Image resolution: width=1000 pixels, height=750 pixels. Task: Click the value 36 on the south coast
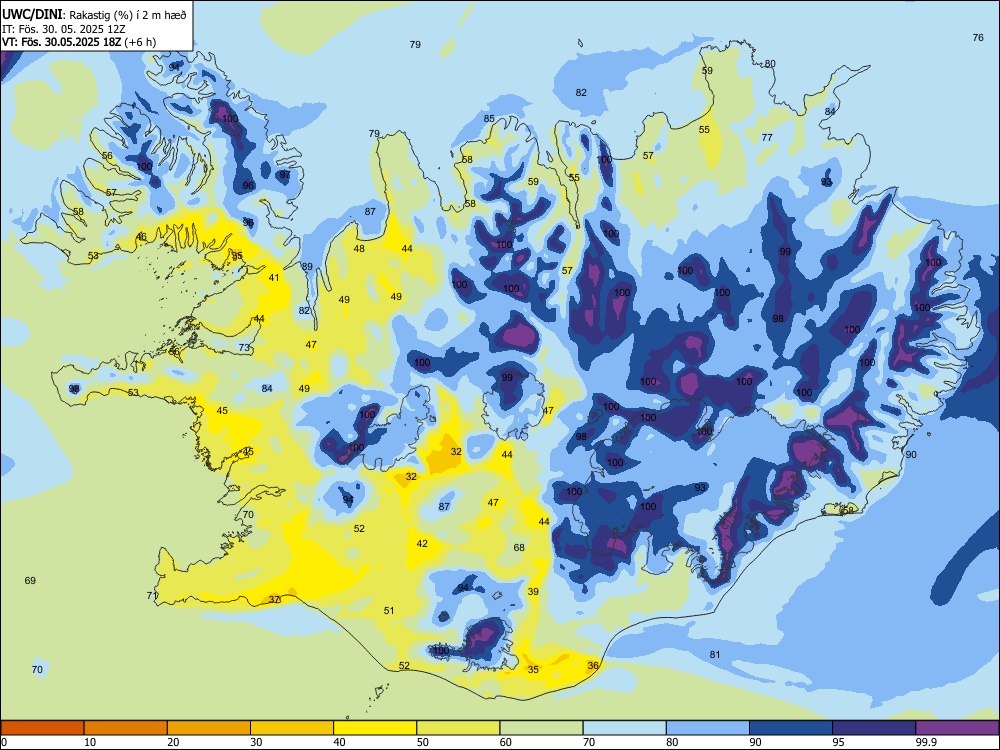tap(593, 665)
